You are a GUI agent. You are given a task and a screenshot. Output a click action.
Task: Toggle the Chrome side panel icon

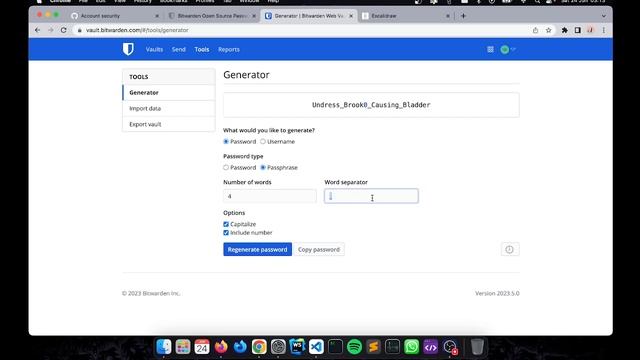(578, 30)
